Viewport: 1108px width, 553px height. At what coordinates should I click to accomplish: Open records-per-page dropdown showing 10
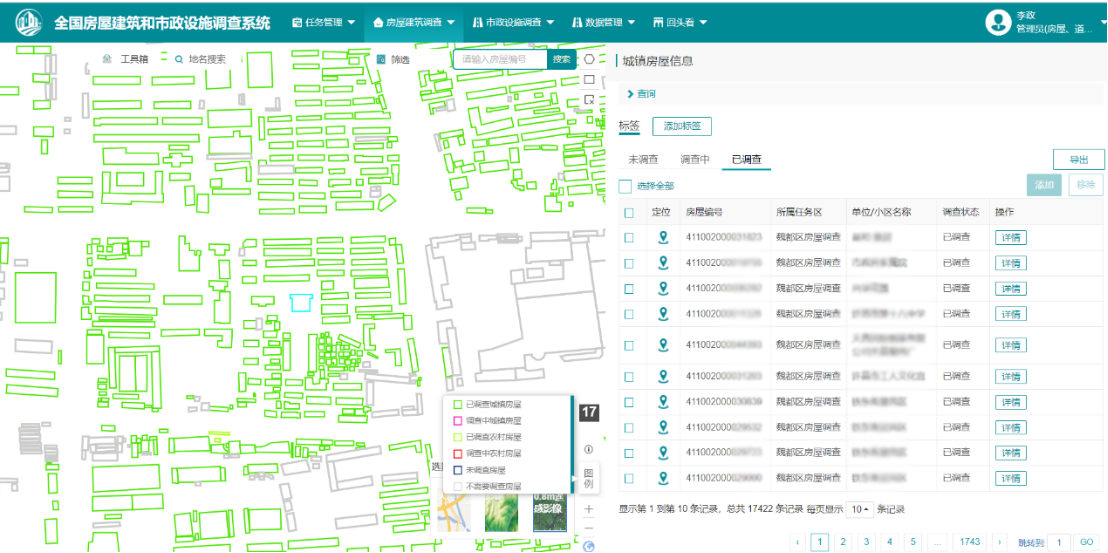(860, 509)
